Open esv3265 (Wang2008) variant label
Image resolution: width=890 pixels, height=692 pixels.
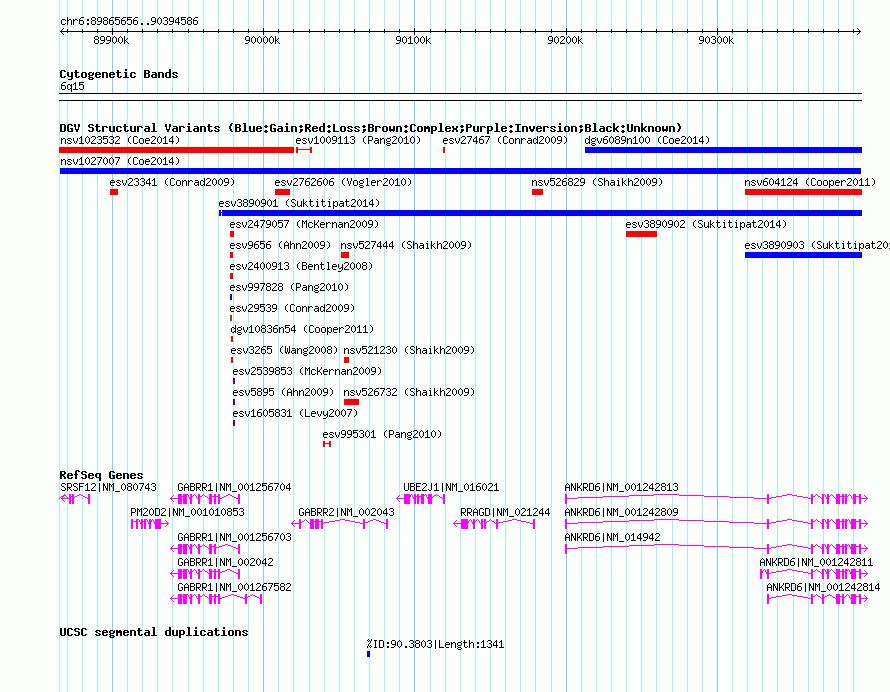click(284, 350)
